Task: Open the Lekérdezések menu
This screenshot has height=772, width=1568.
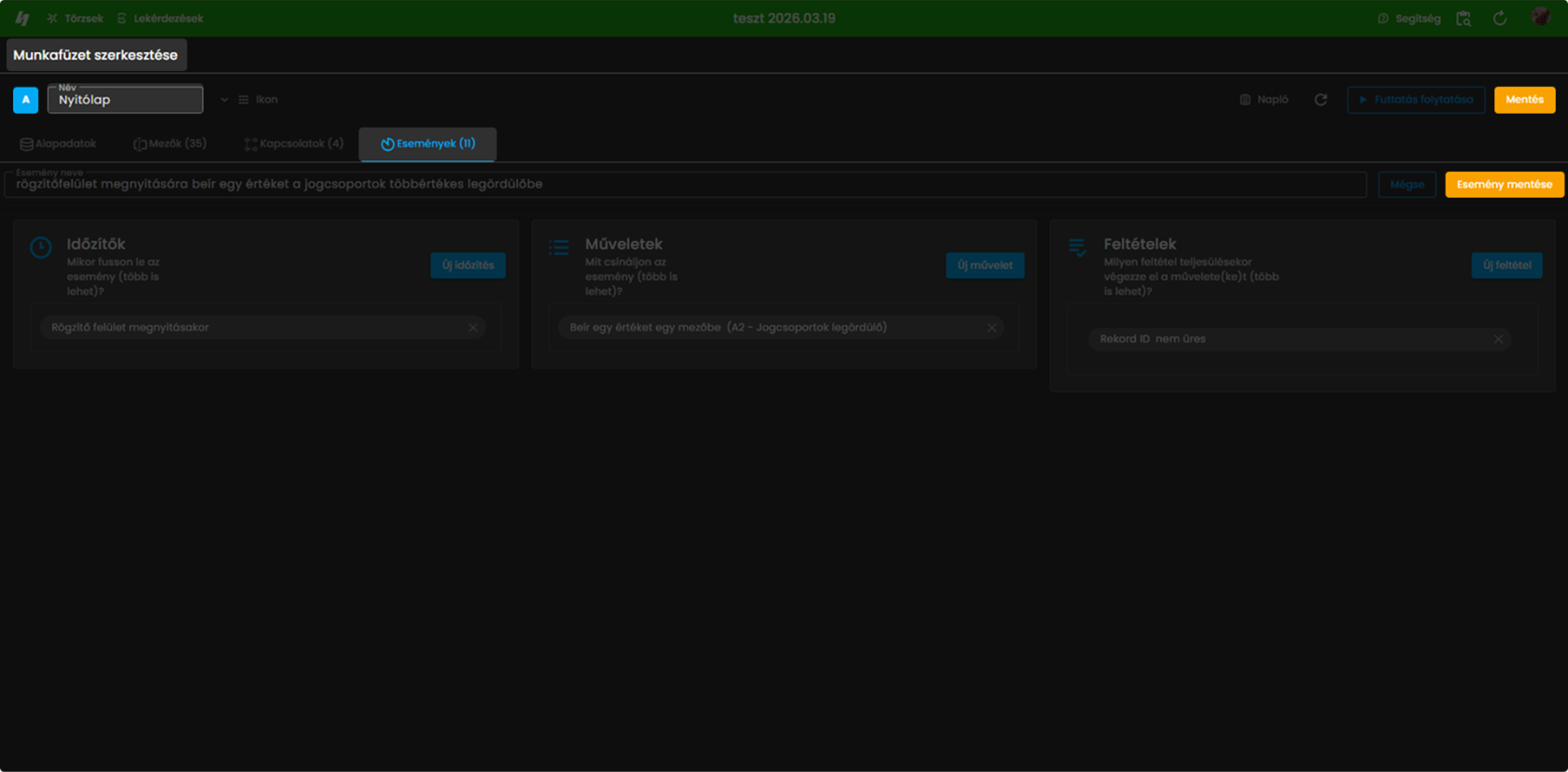Action: click(160, 19)
